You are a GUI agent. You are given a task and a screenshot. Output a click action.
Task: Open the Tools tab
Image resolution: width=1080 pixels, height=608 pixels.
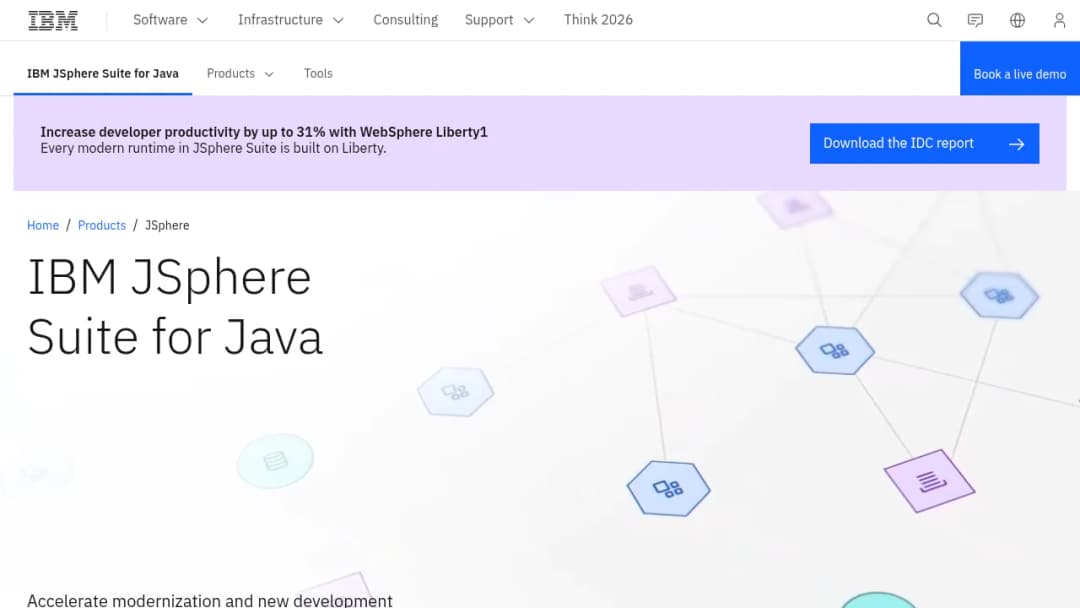(x=318, y=73)
